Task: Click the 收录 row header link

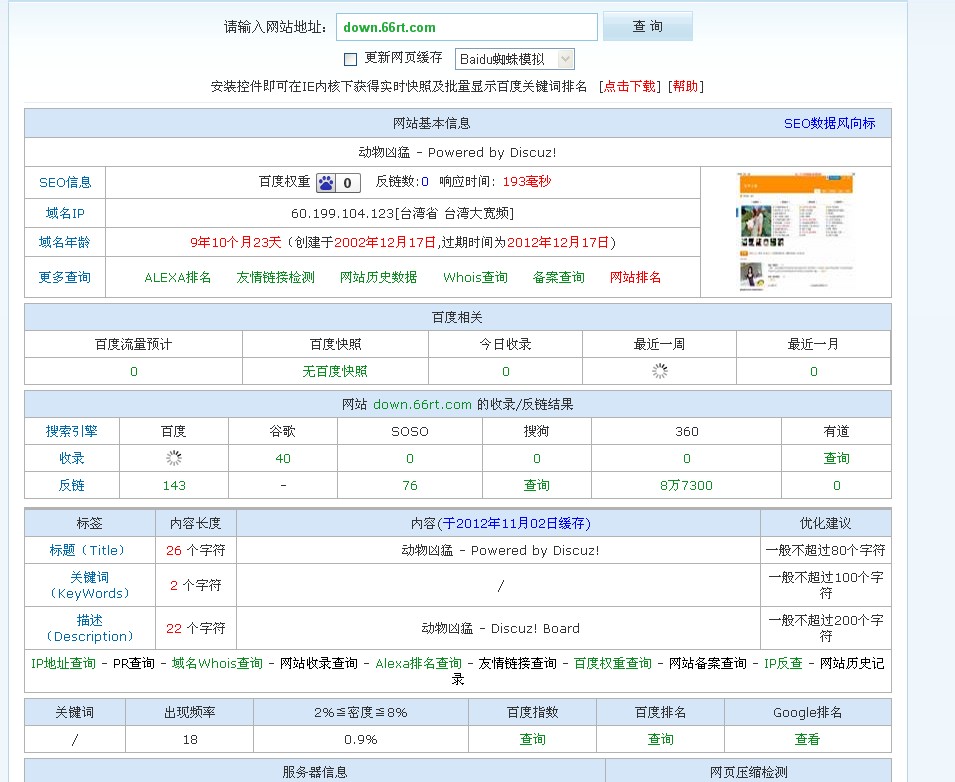Action: (72, 459)
